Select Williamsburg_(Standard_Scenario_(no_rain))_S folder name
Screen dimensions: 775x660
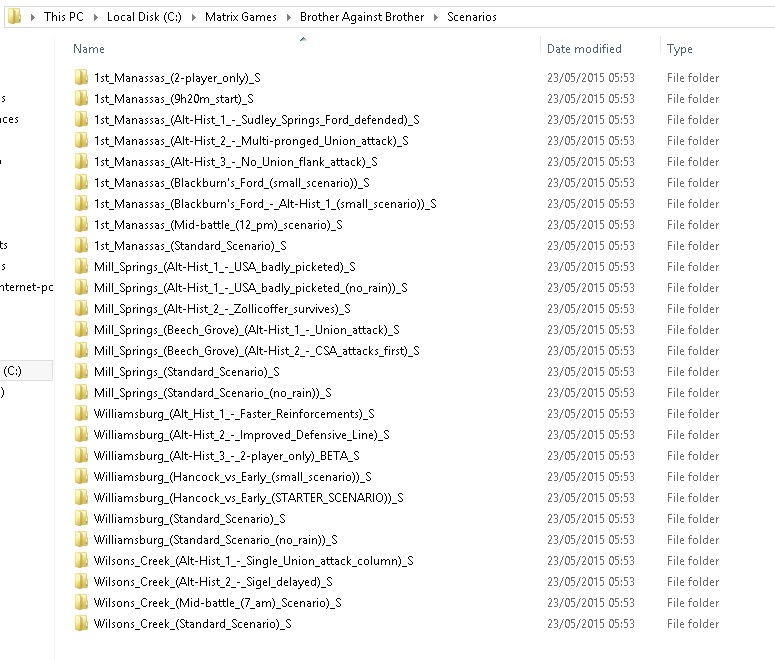[x=215, y=540]
